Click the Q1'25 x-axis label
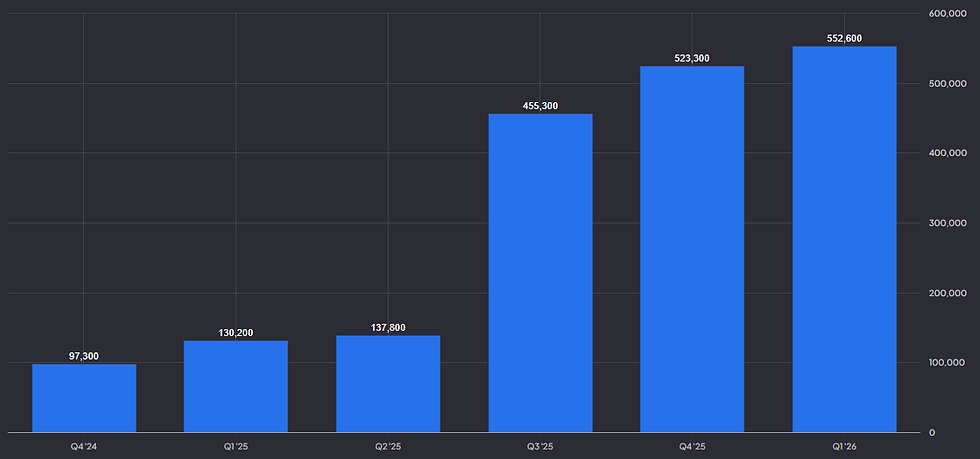 [x=236, y=448]
